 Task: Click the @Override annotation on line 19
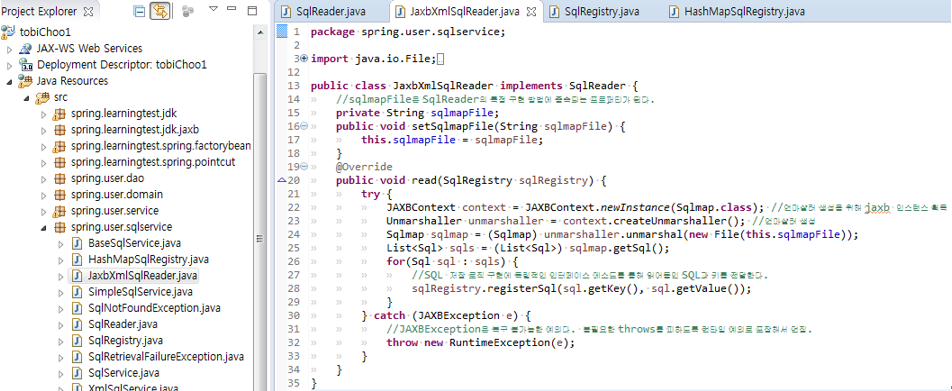[364, 166]
